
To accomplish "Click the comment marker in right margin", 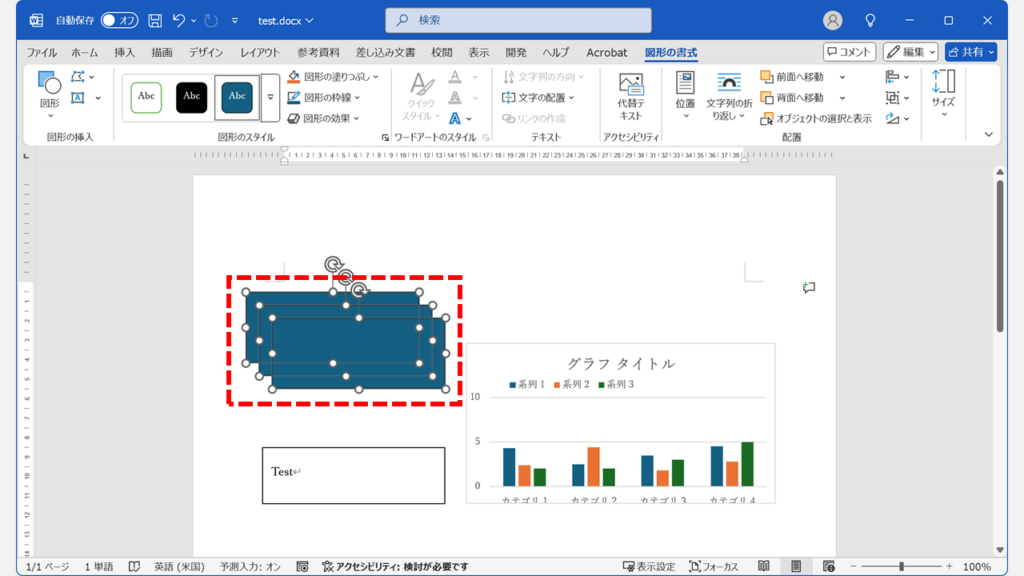I will [x=809, y=287].
